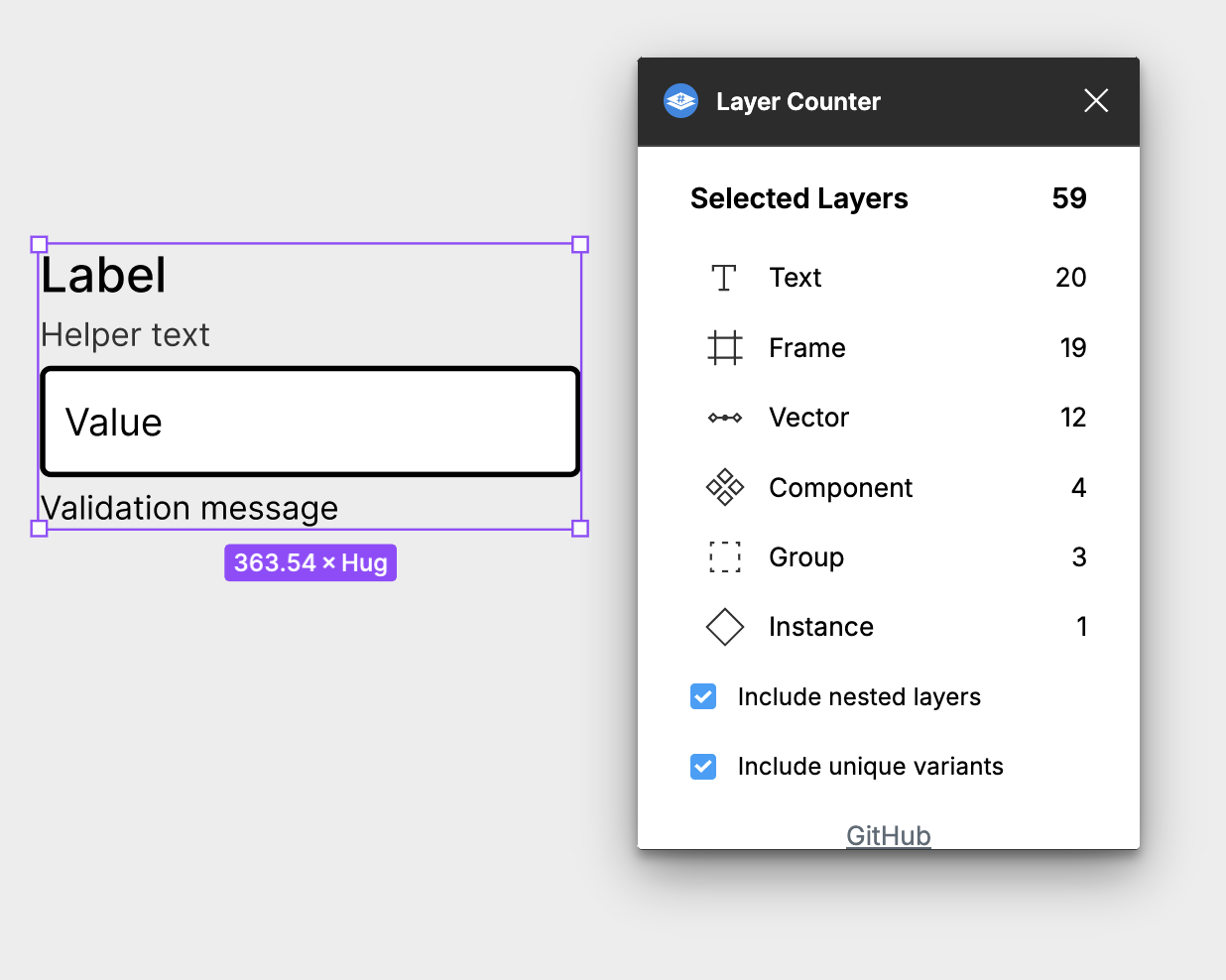Click the Vector layer type icon
Viewport: 1226px width, 980px height.
coord(725,418)
